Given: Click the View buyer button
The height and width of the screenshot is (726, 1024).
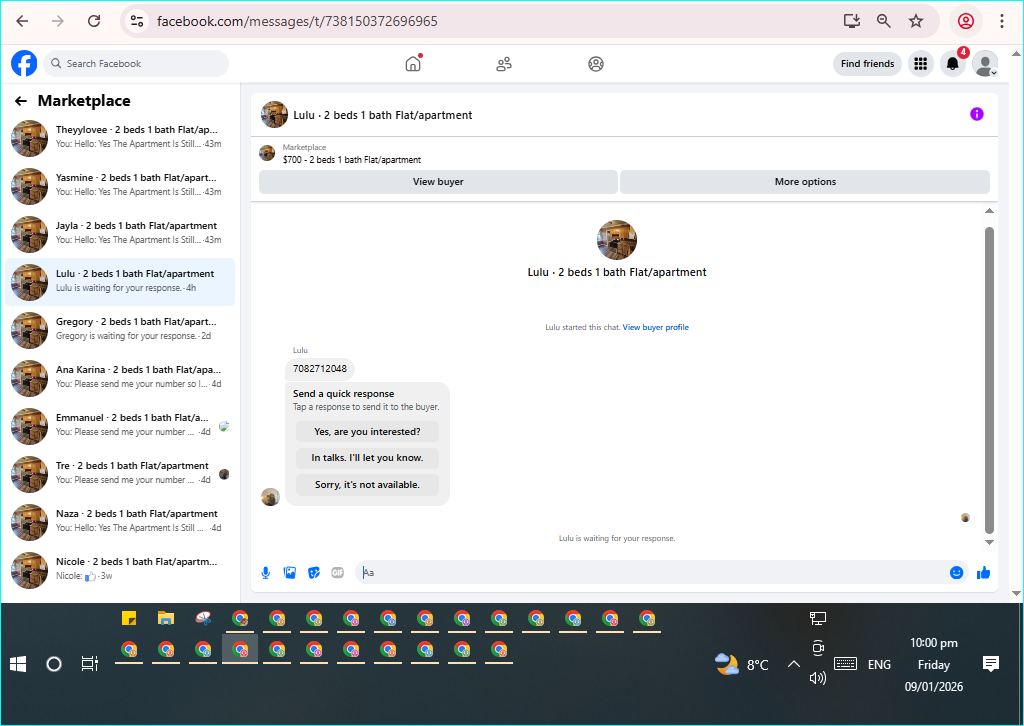Looking at the screenshot, I should 438,182.
